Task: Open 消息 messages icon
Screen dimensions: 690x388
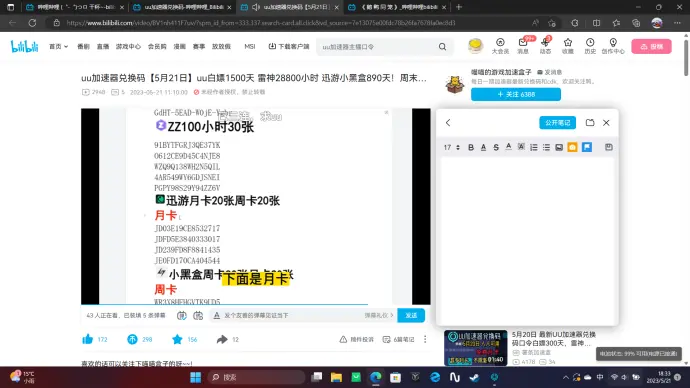Action: (x=523, y=46)
